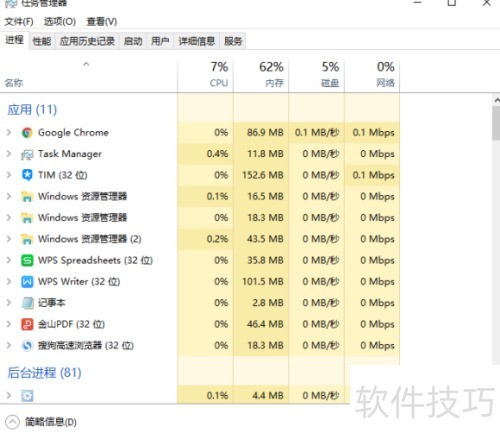Open the 文件(F) menu

(x=19, y=22)
